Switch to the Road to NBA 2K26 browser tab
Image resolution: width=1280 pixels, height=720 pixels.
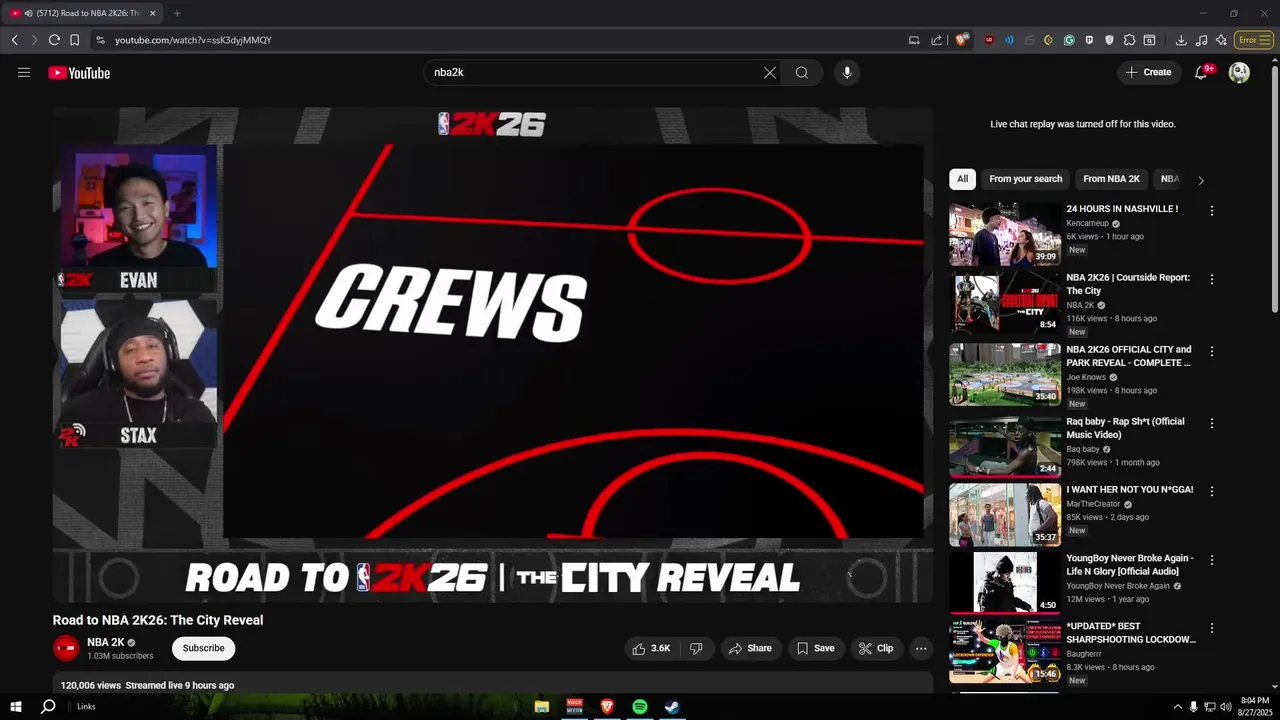coord(83,13)
